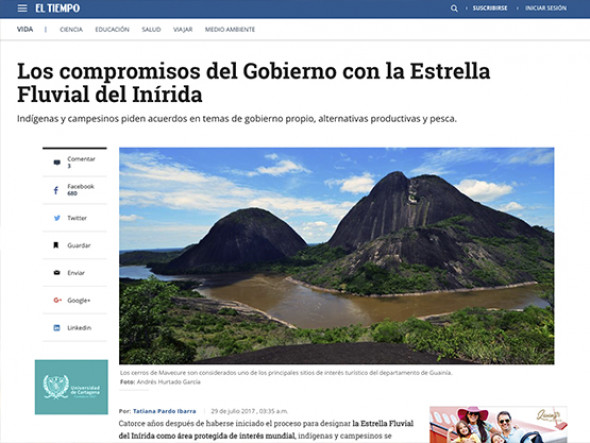Viewport: 590px width, 443px height.
Task: Go to the Salud section
Action: click(x=151, y=29)
